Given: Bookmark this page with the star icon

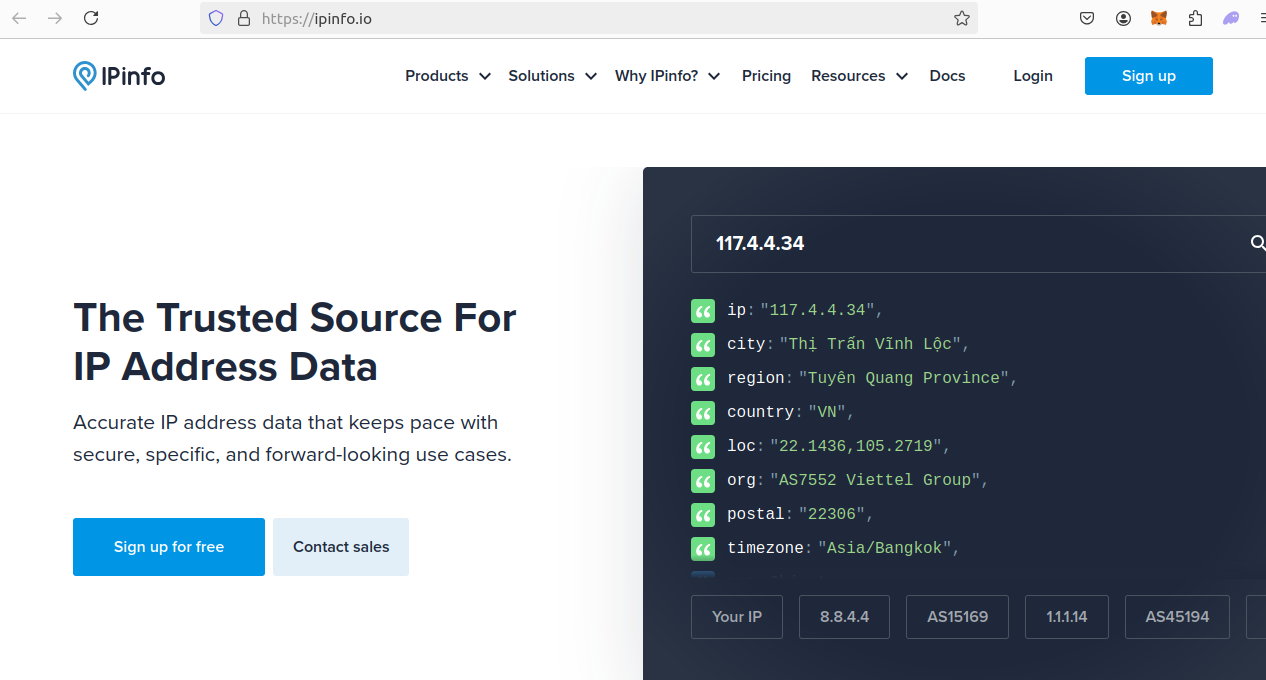Looking at the screenshot, I should pos(961,18).
